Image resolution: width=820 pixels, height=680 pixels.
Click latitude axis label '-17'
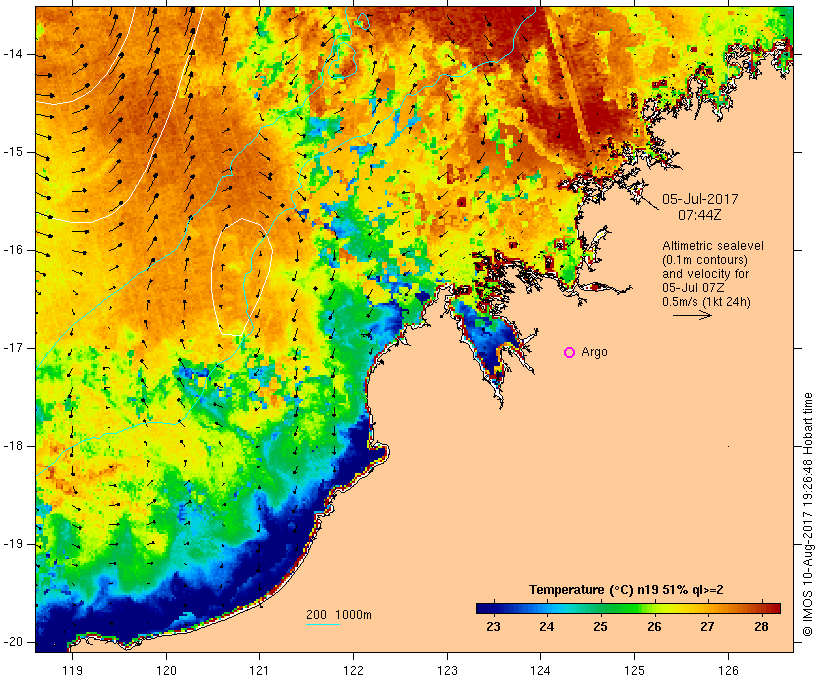coord(13,348)
